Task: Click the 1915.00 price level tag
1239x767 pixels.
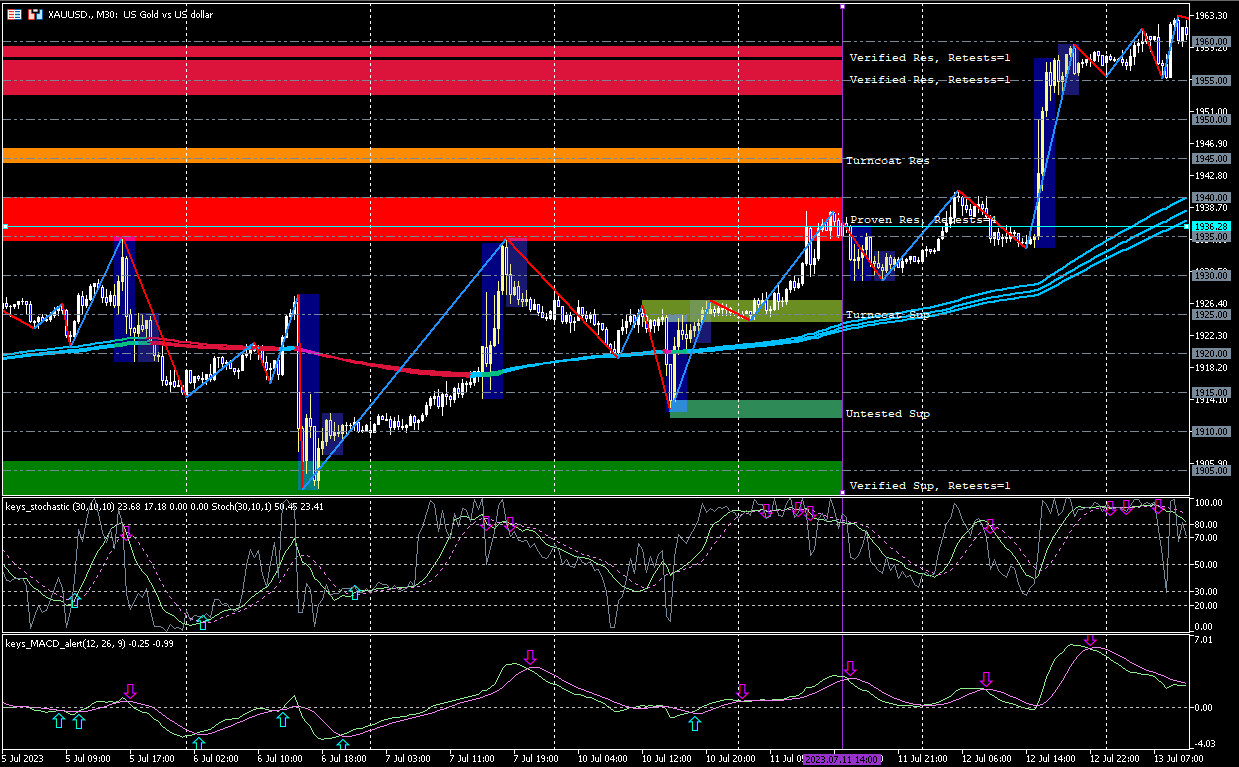Action: [1210, 392]
